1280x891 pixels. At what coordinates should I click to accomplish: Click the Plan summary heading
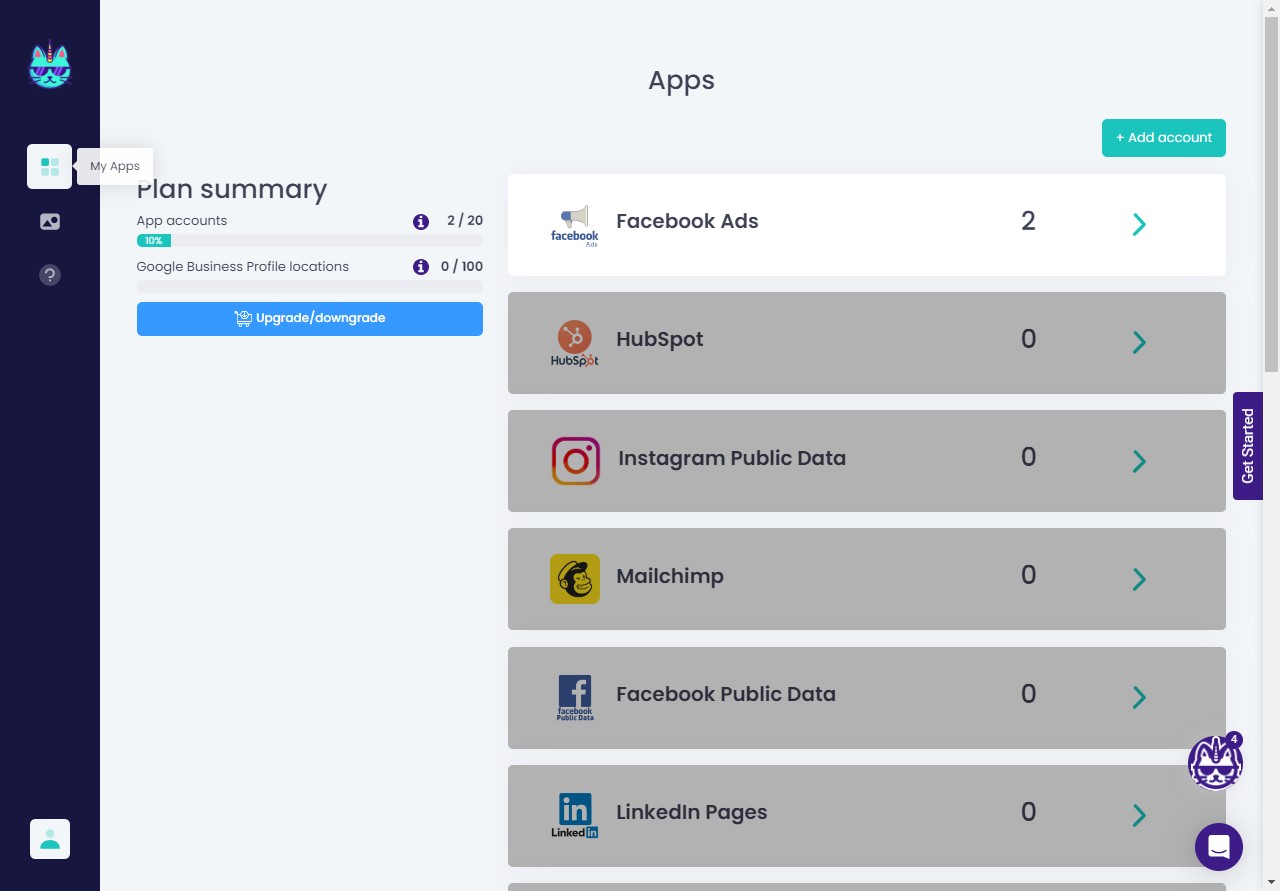click(232, 190)
